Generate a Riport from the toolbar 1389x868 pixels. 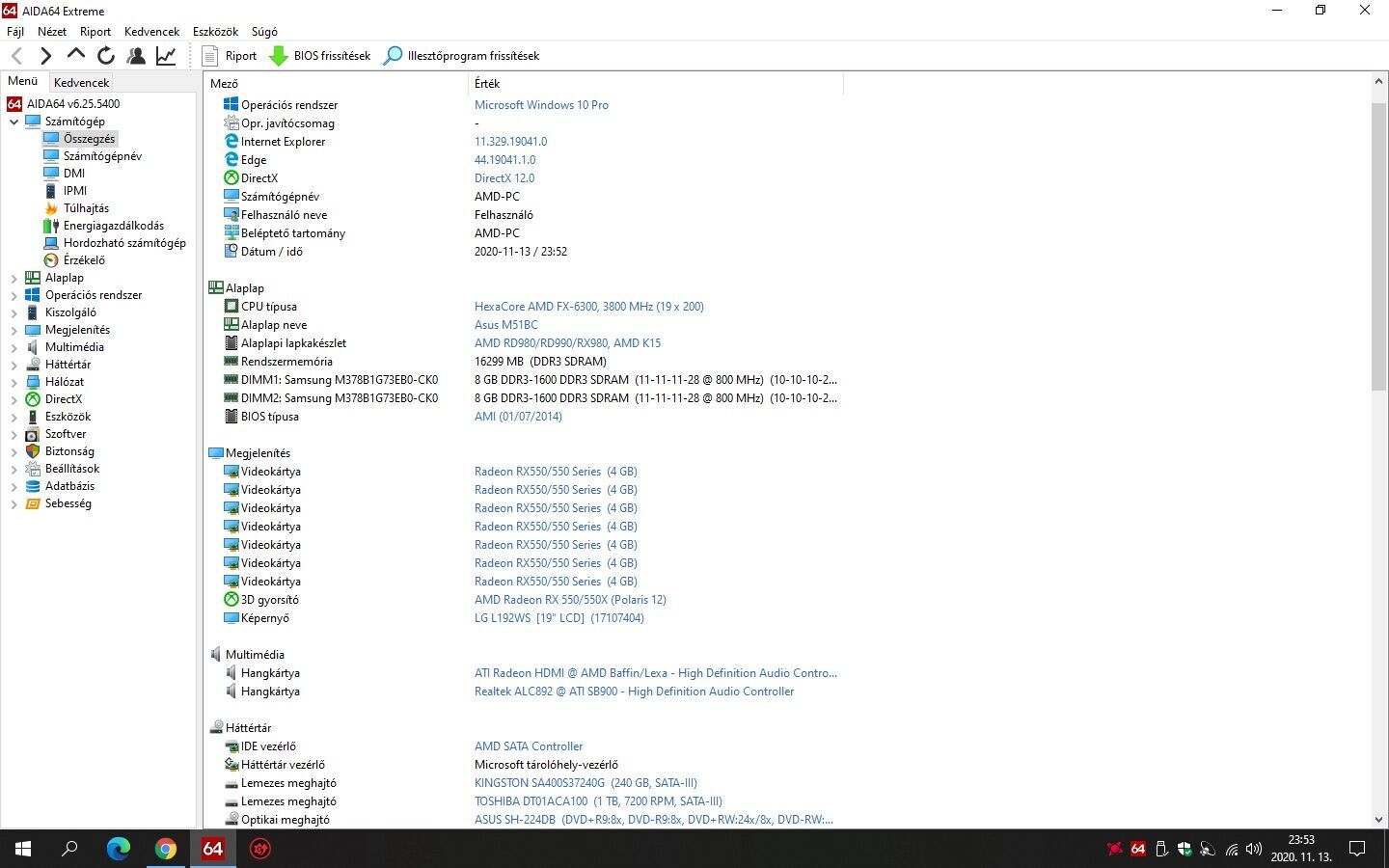click(230, 56)
